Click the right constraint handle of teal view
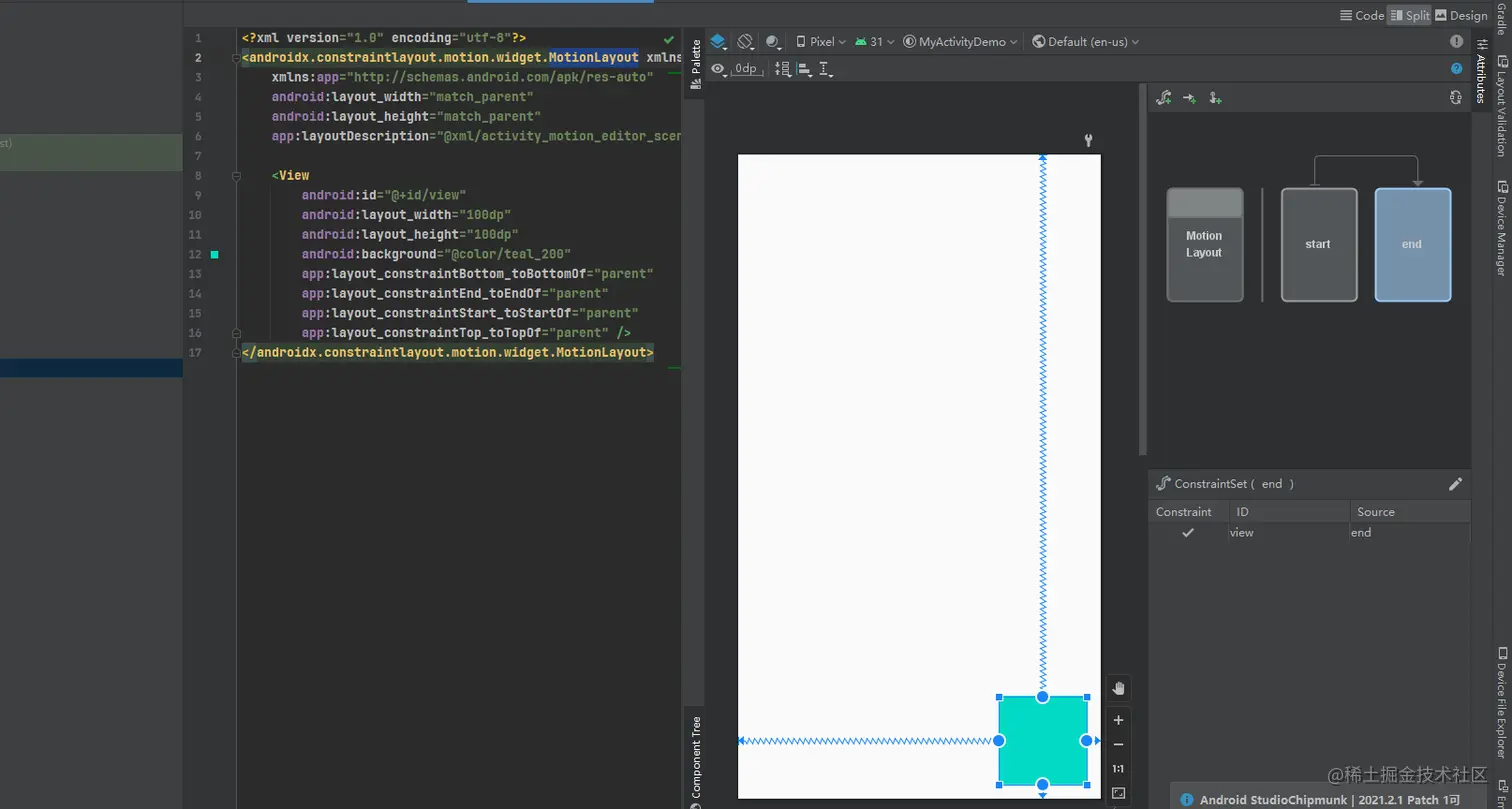Screen dimensions: 1512x809 (1087, 741)
